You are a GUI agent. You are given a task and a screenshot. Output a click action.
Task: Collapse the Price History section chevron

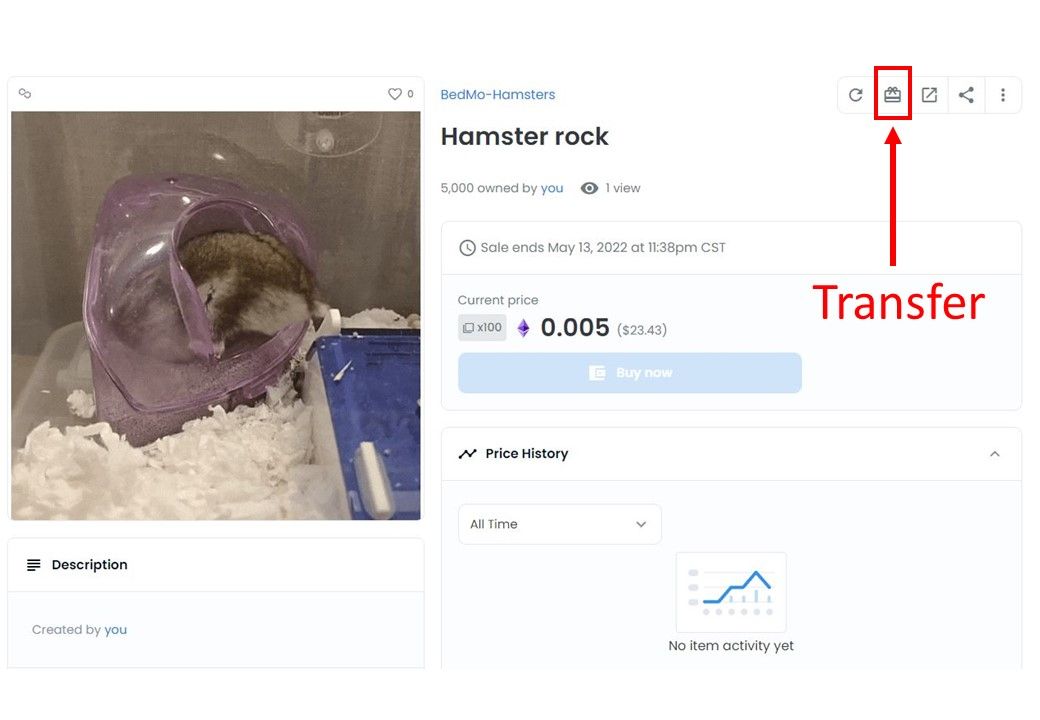994,454
